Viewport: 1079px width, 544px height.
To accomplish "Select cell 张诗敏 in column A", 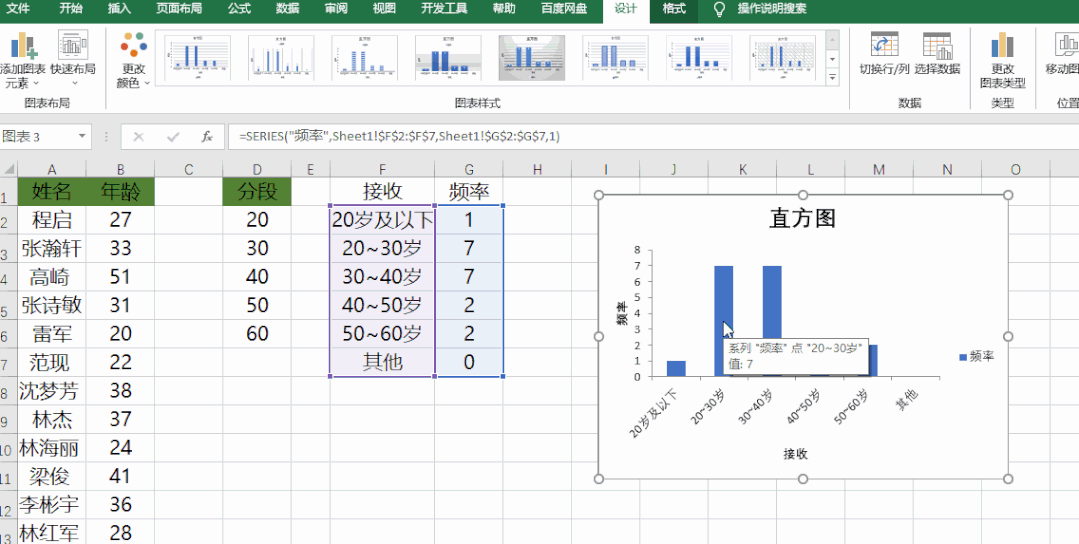I will 52,305.
